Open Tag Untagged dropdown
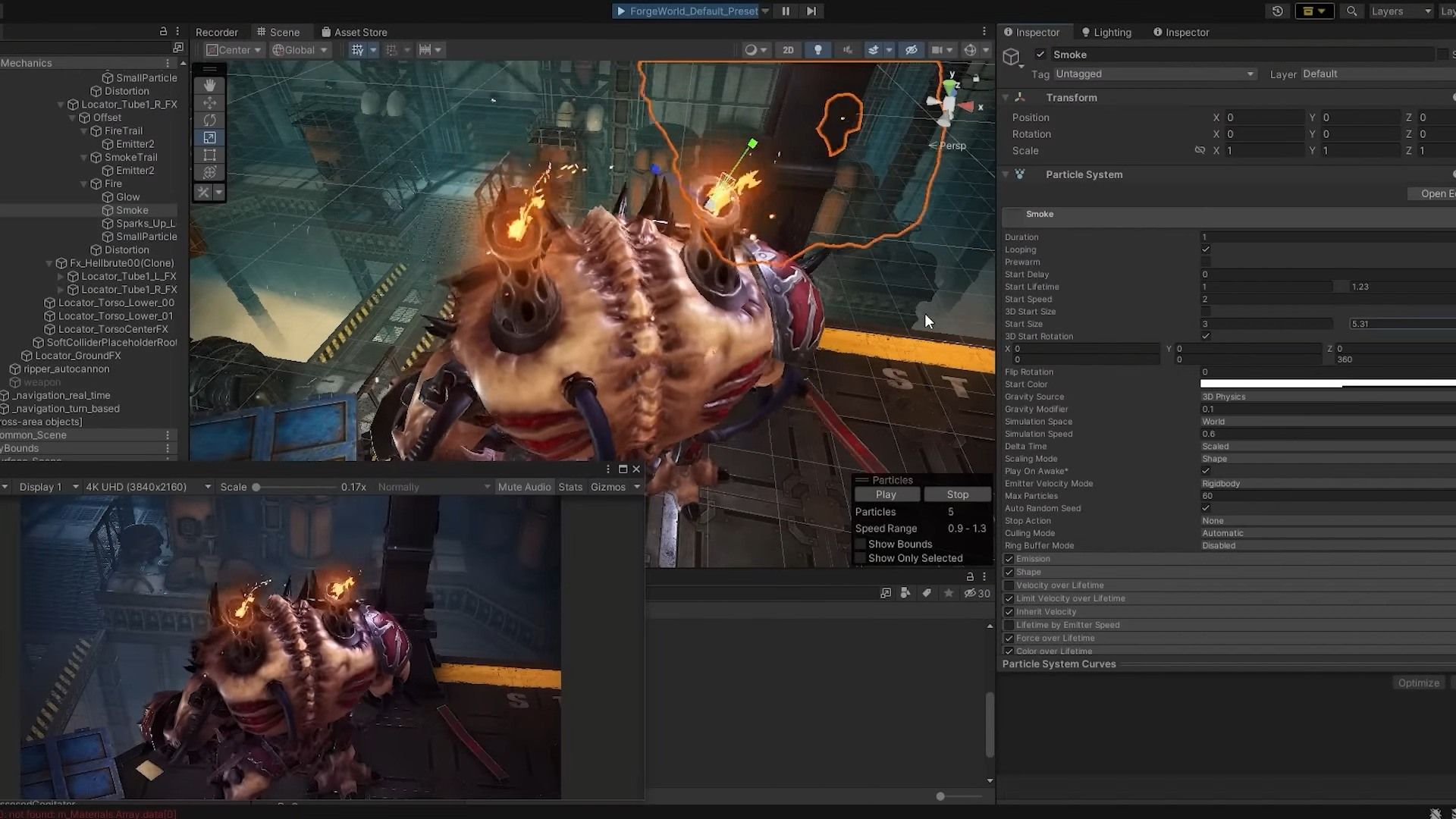This screenshot has height=819, width=1456. 1154,74
